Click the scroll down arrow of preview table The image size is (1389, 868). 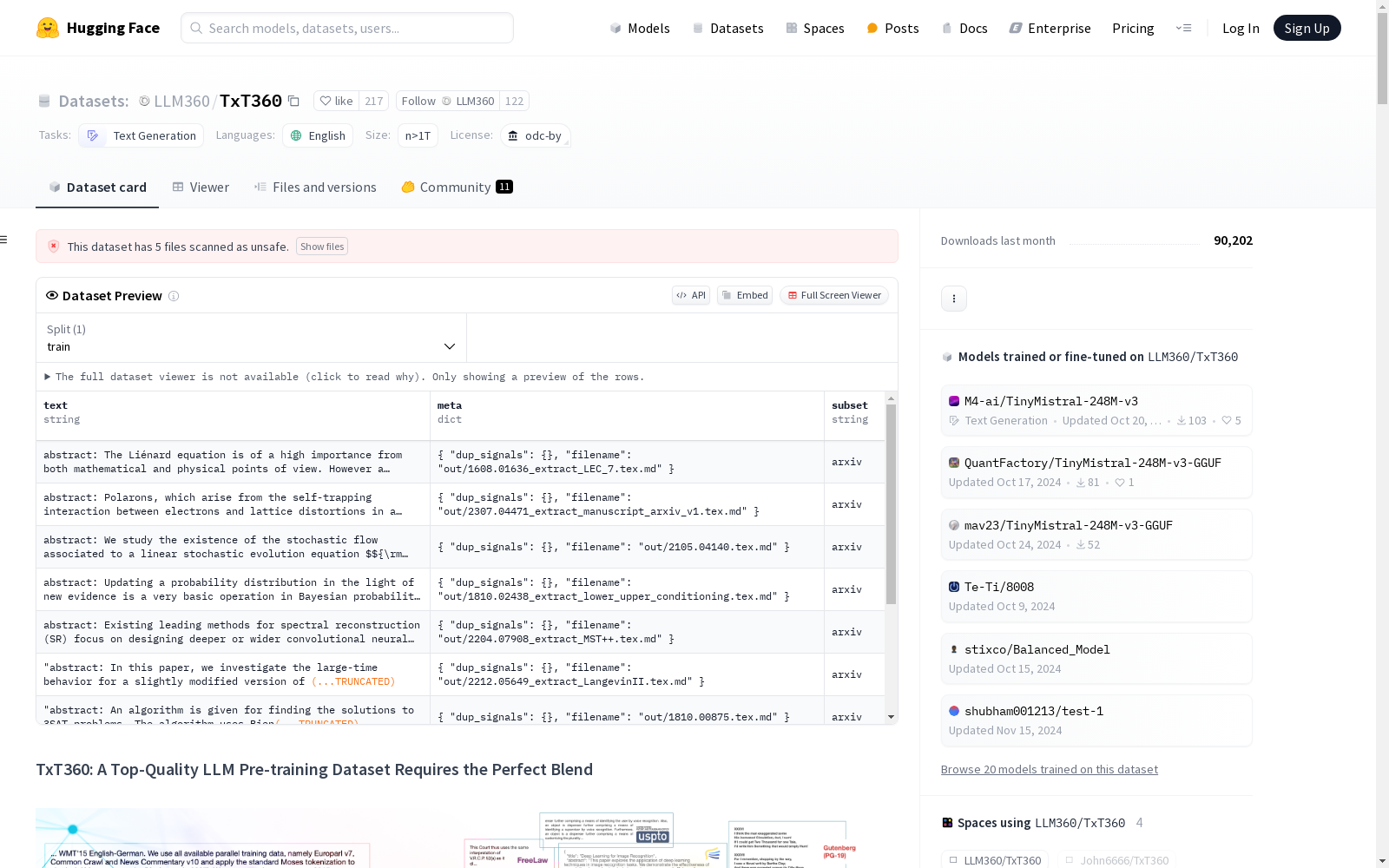tap(891, 717)
